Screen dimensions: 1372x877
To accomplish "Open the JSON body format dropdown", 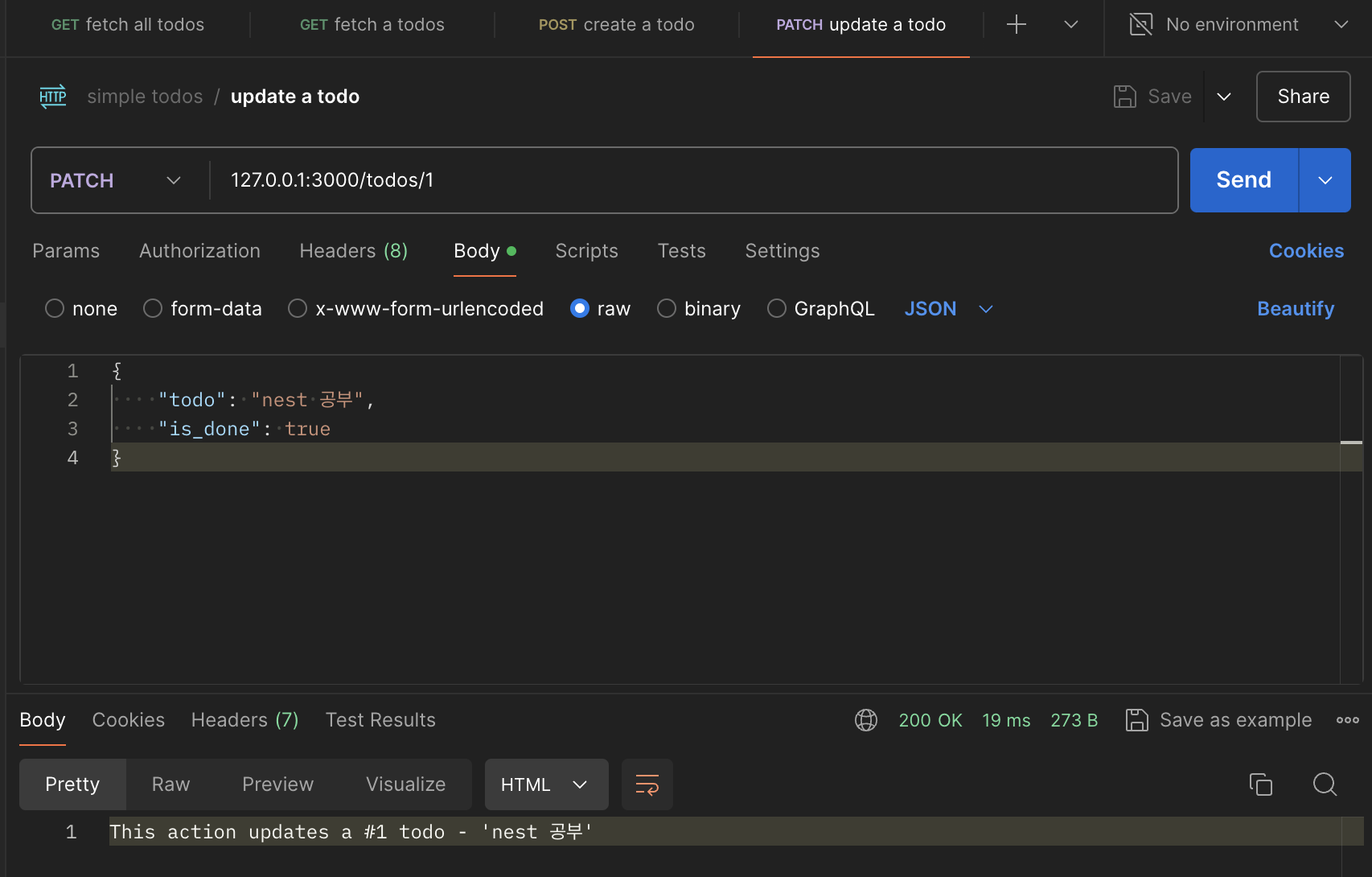I will click(949, 309).
